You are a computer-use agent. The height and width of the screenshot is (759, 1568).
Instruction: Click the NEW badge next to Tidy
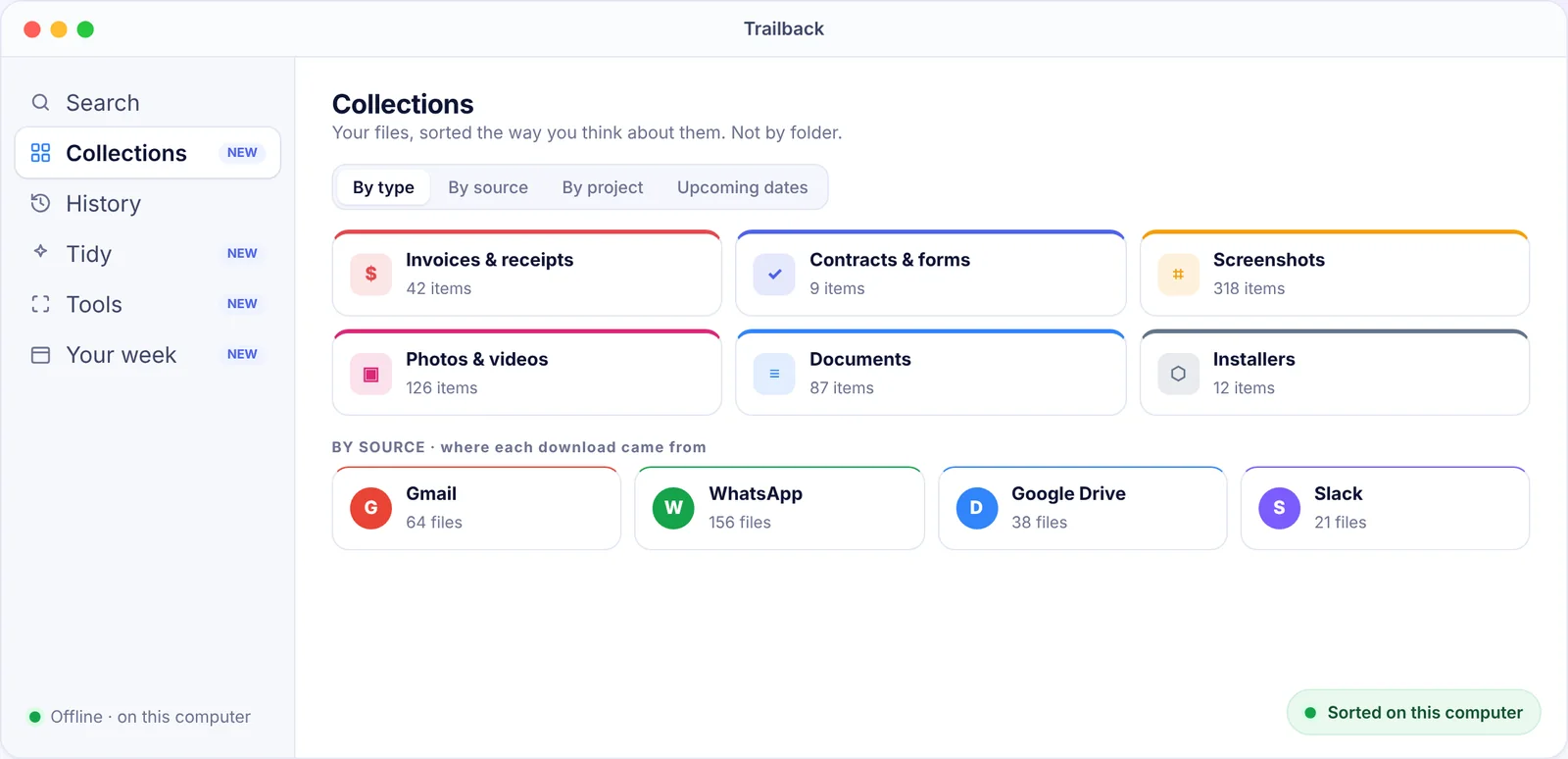[242, 253]
